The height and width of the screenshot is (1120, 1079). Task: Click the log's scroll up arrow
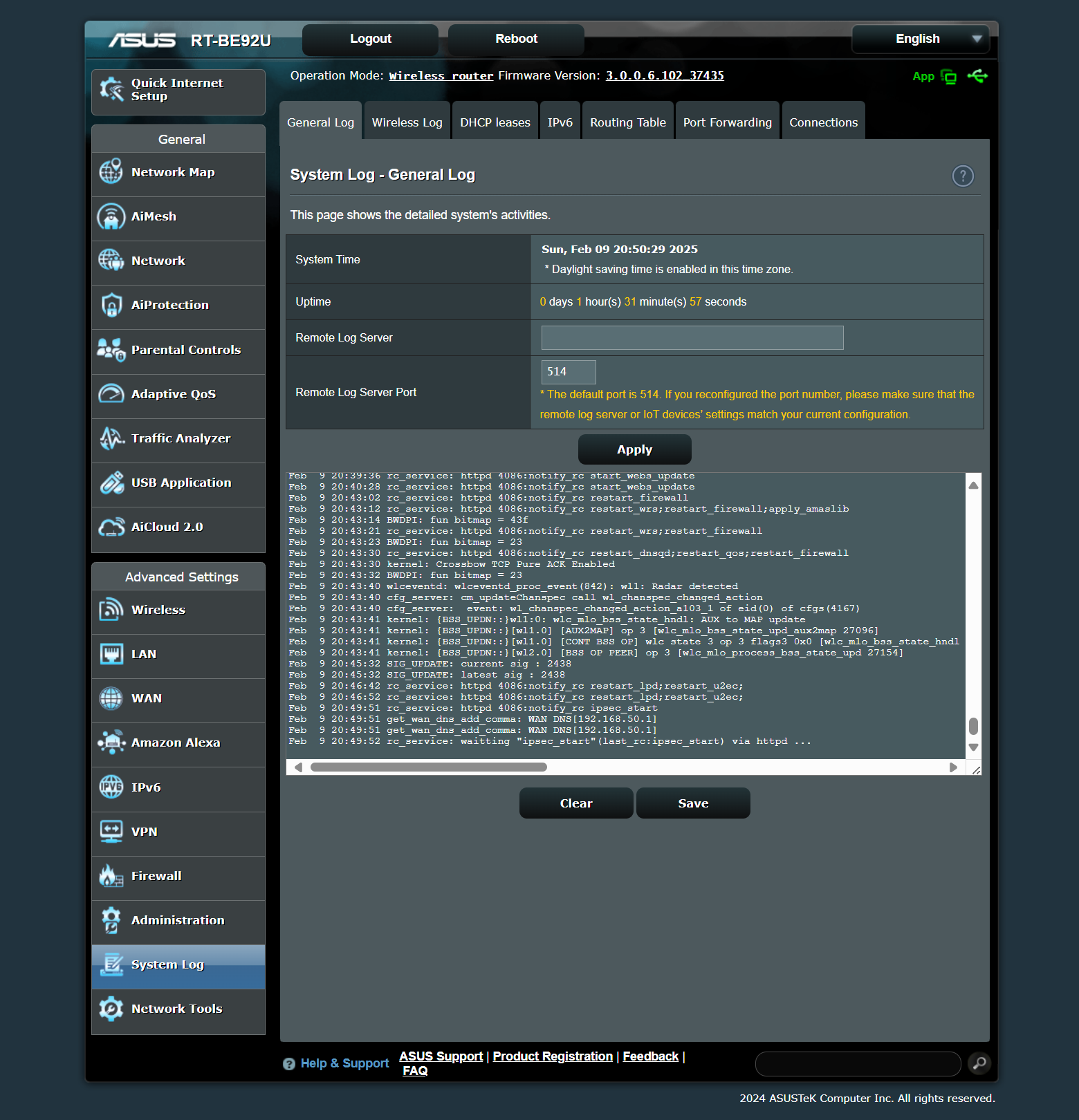tap(973, 485)
